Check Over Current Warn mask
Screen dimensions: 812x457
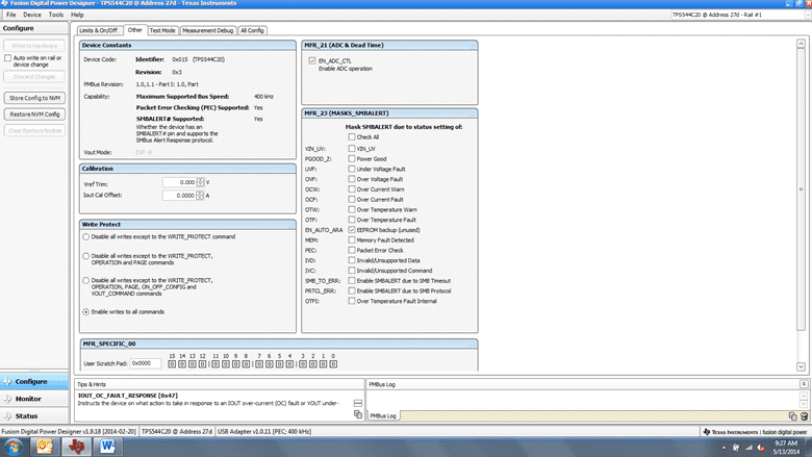(352, 189)
